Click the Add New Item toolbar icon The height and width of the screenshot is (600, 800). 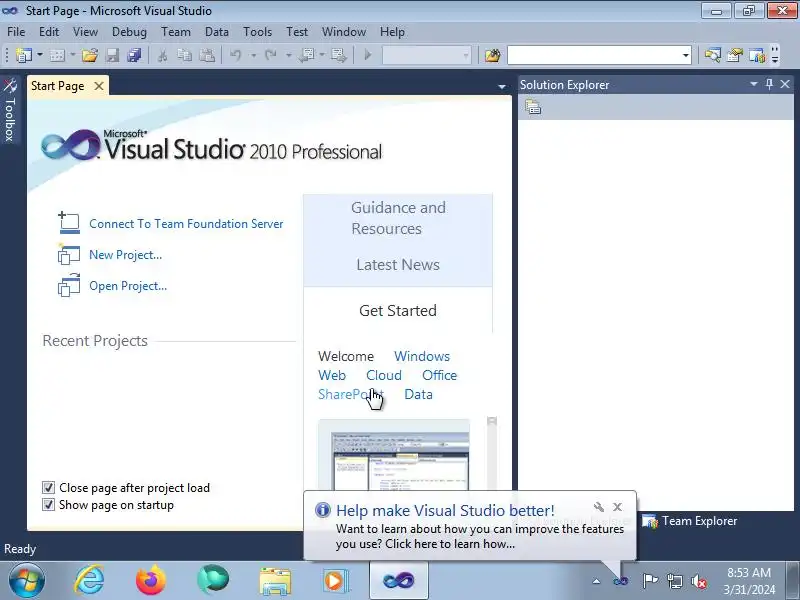(57, 55)
